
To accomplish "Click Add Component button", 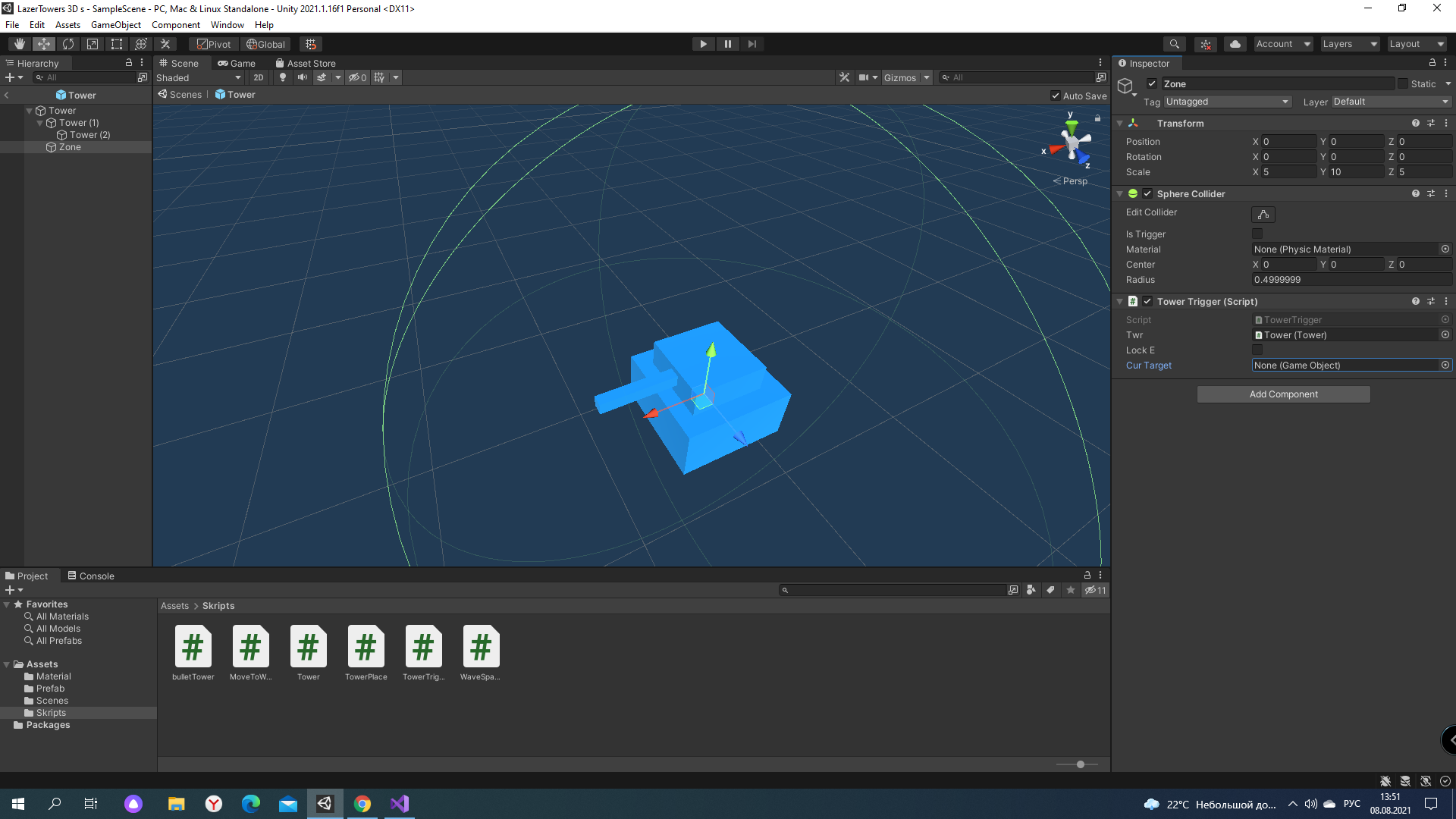I will pyautogui.click(x=1283, y=394).
